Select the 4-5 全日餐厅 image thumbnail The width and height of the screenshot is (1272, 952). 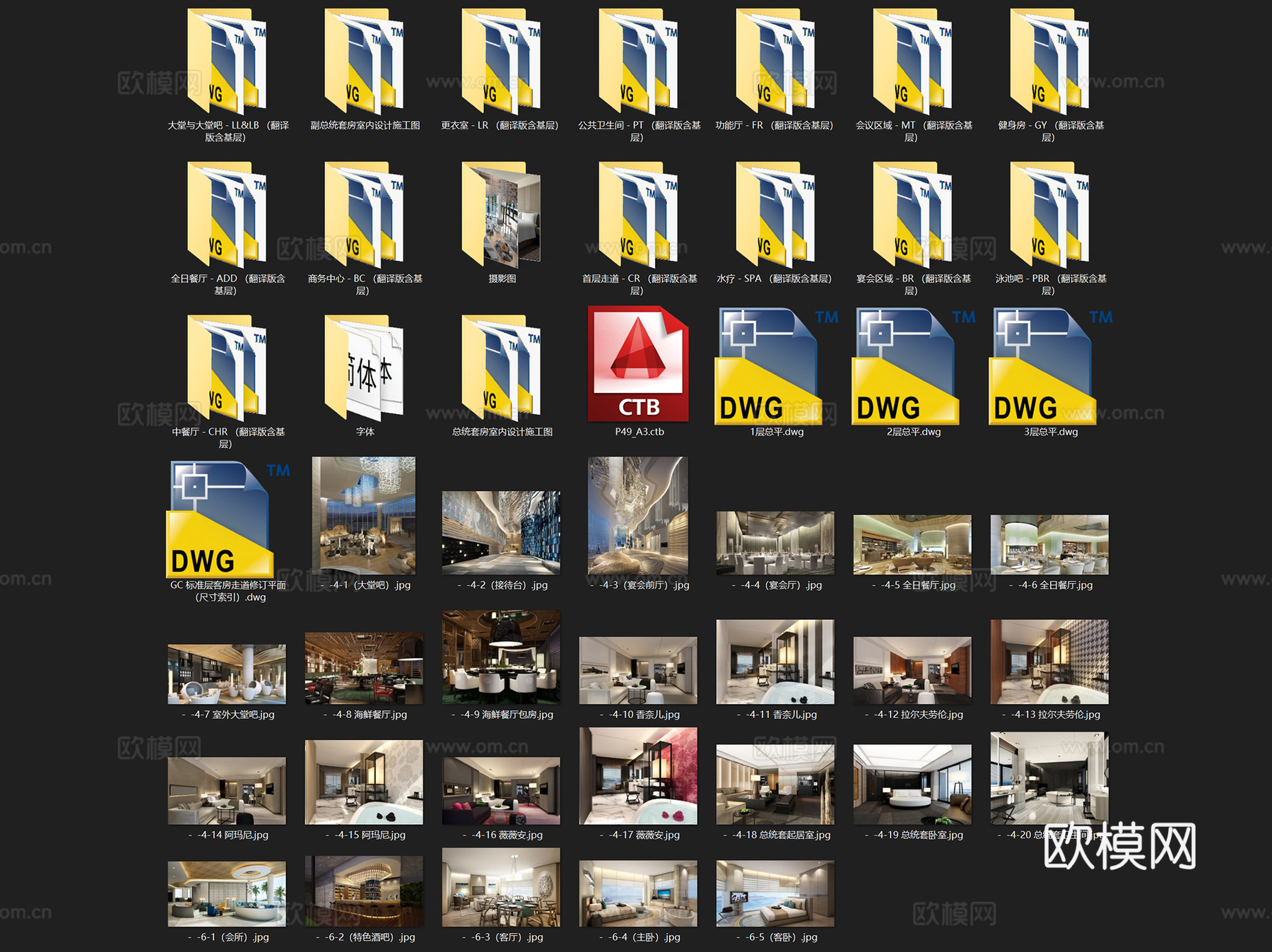(x=912, y=545)
